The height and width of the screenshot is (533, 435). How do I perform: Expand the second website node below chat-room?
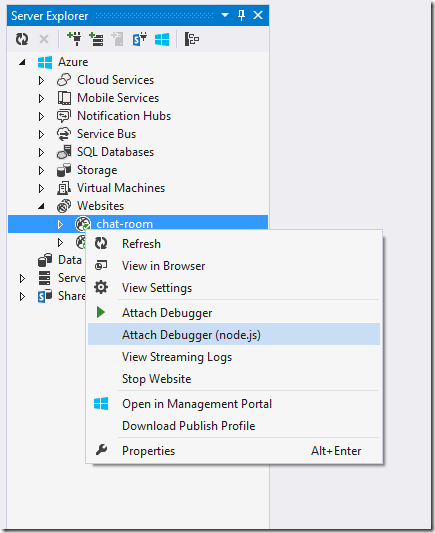(x=60, y=242)
